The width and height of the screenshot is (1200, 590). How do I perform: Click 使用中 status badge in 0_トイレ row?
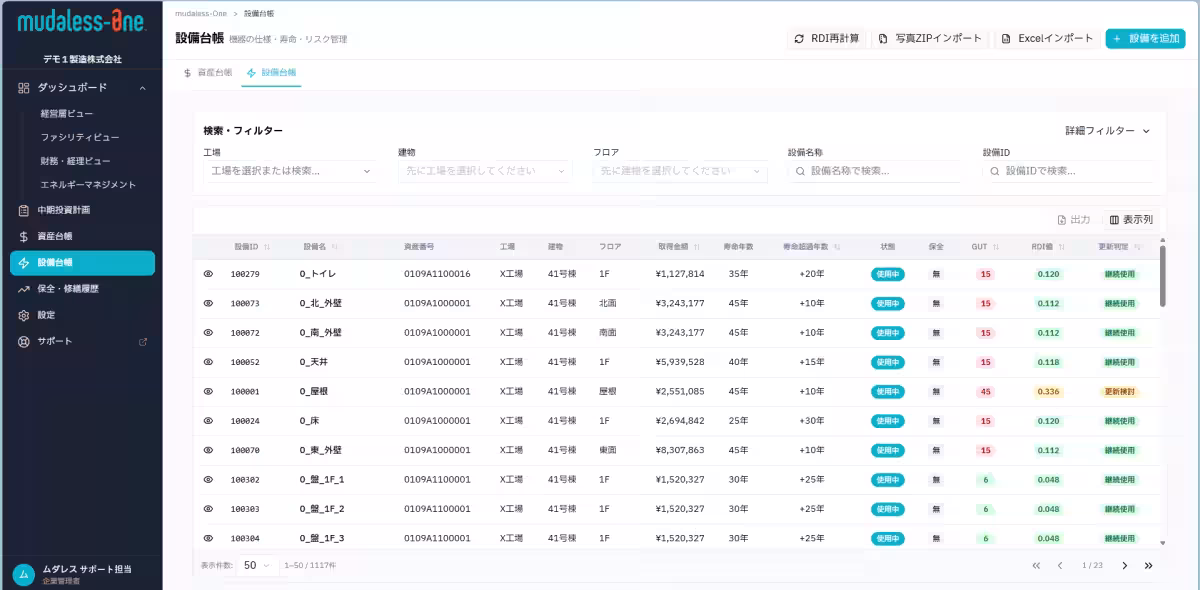pyautogui.click(x=887, y=274)
